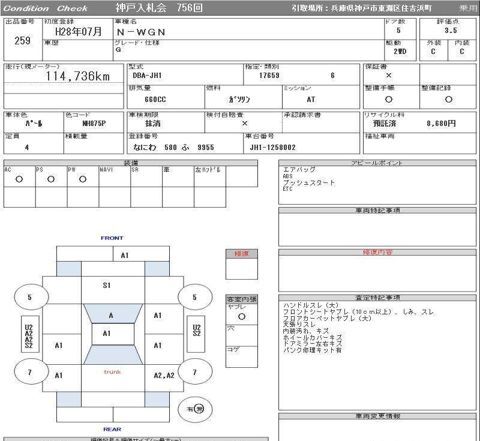Click the note "ハンドルスレ（大）"
Screen dimensions: 480x441
311,305
